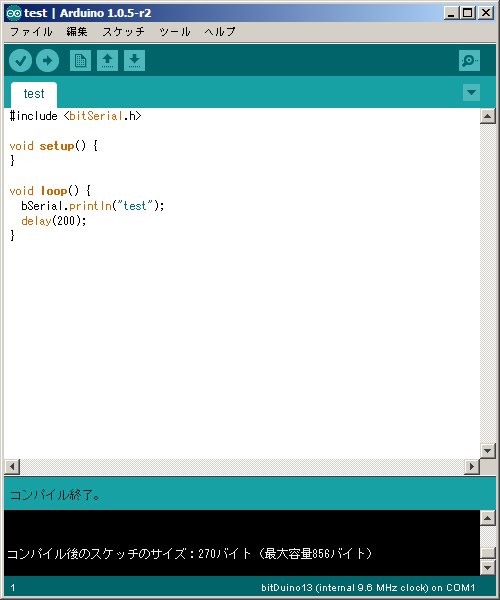Click the horizontal scrollbar left arrow

tap(12, 466)
